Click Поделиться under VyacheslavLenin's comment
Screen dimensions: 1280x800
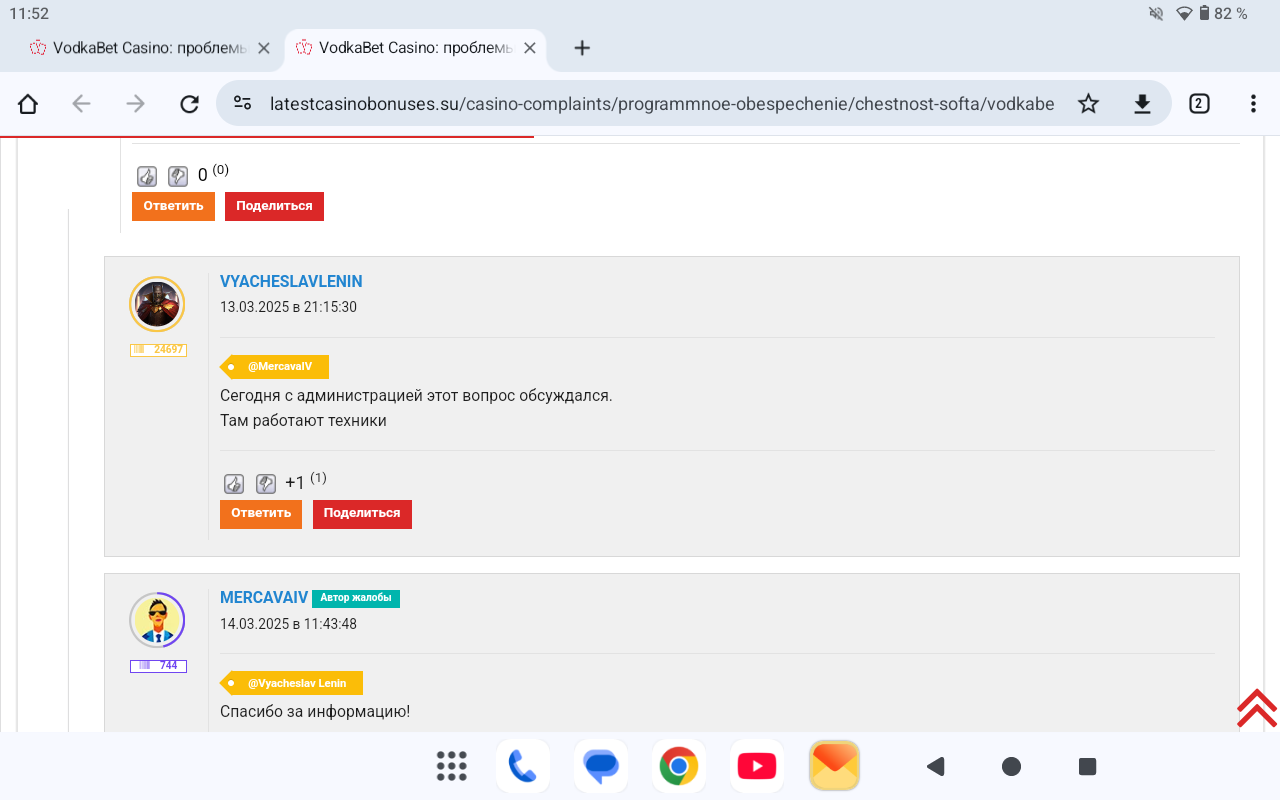[x=362, y=514]
